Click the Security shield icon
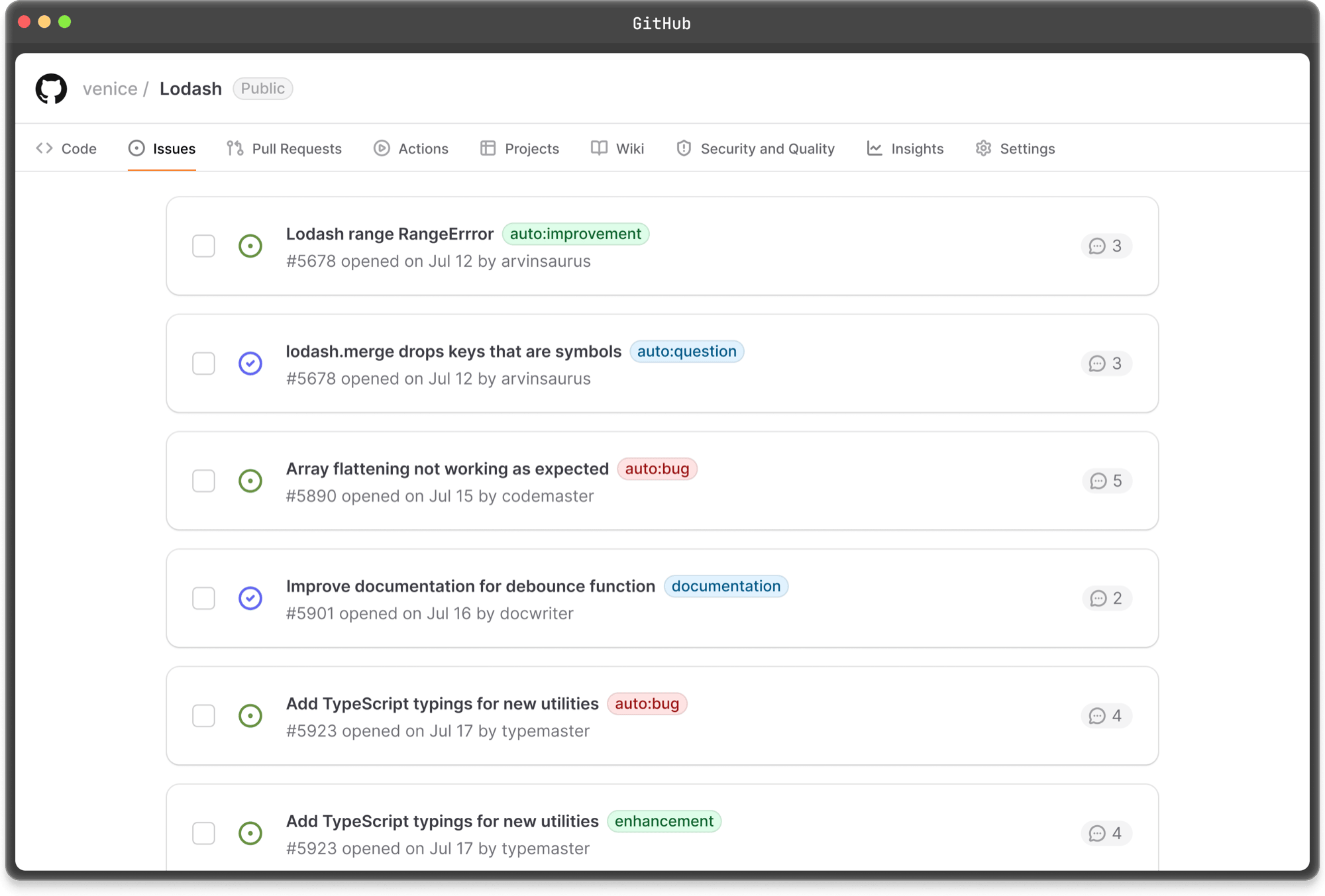Viewport: 1325px width, 896px height. (684, 148)
